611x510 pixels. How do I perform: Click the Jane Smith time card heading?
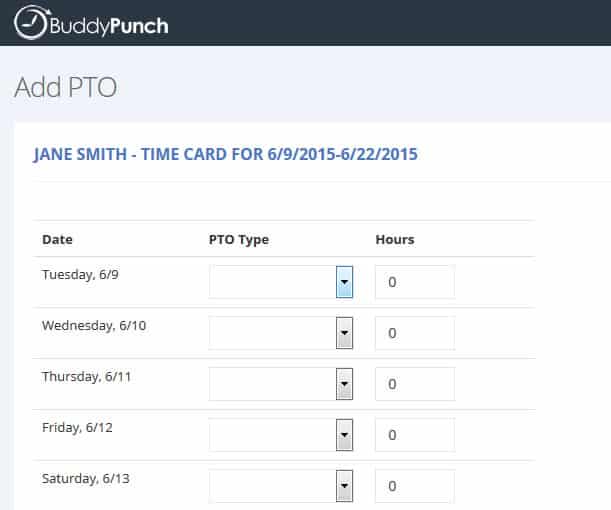click(x=226, y=154)
